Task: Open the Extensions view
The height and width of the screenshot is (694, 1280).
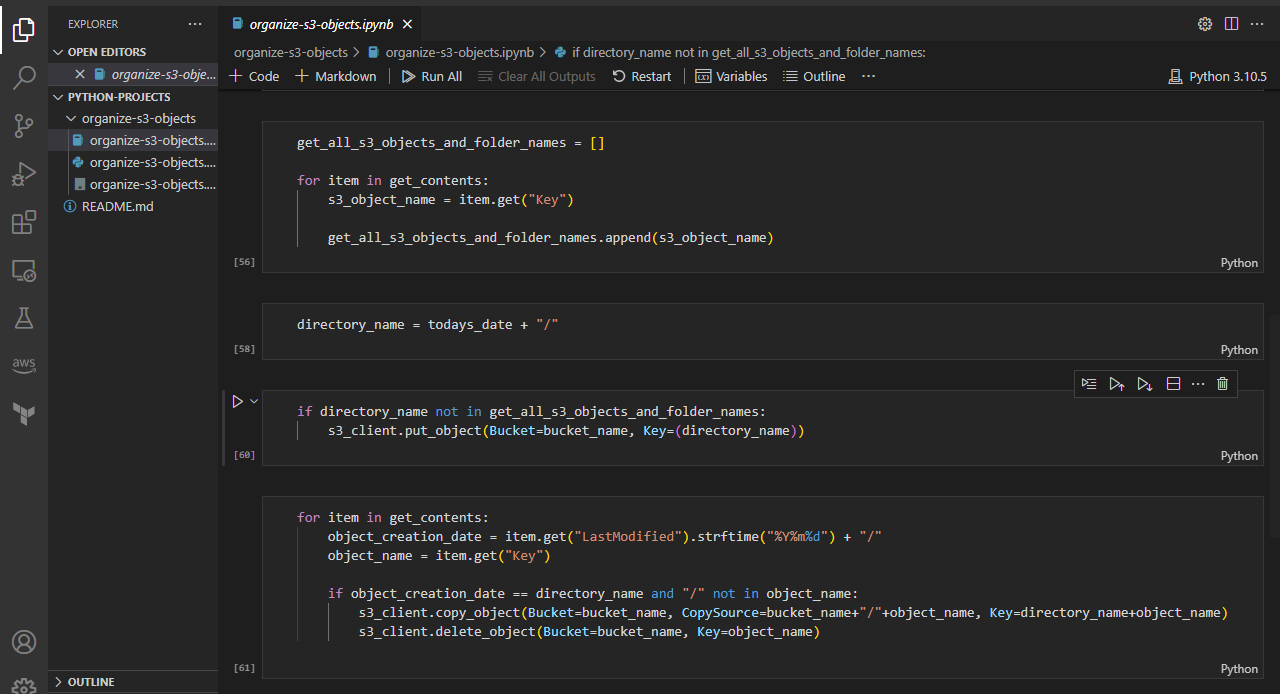Action: (24, 223)
